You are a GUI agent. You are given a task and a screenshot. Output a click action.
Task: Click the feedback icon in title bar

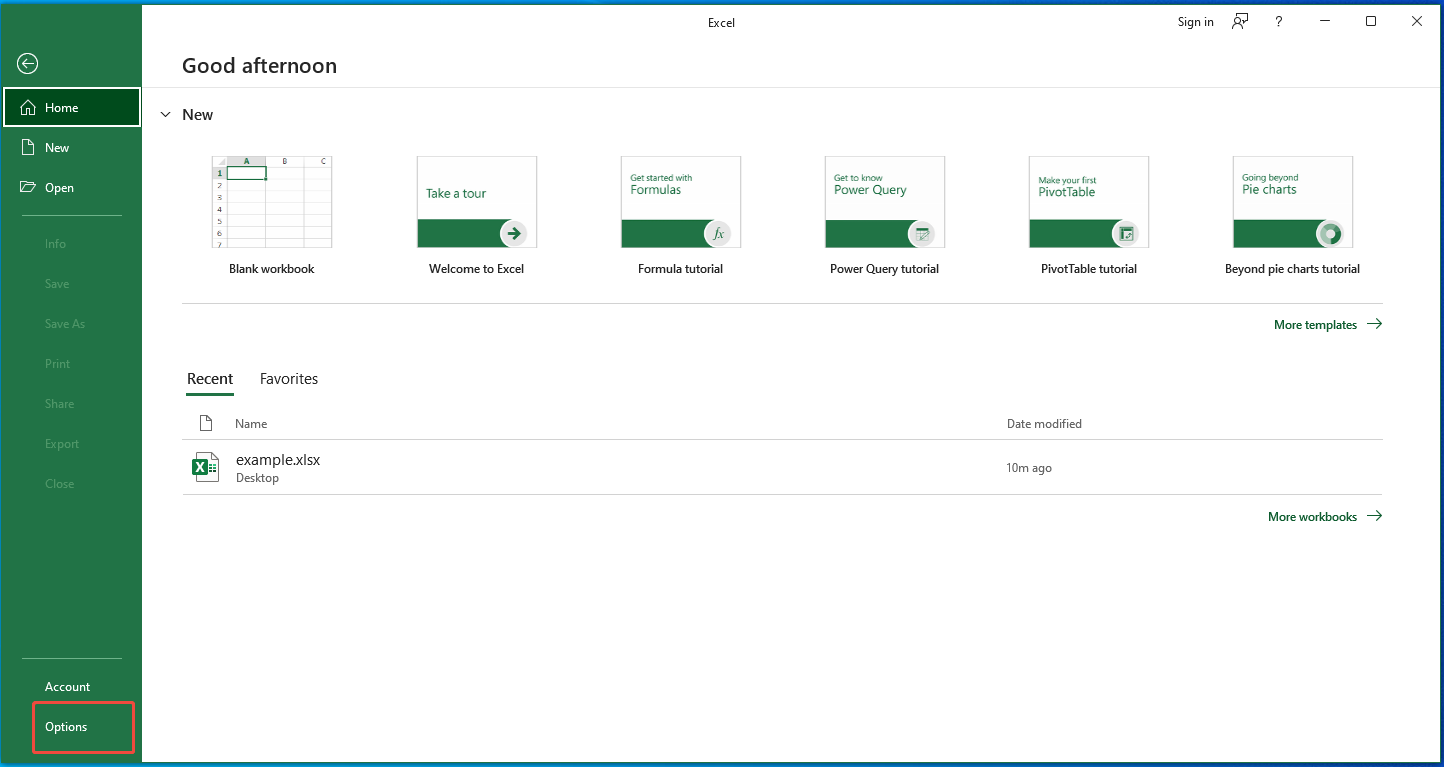click(x=1240, y=22)
